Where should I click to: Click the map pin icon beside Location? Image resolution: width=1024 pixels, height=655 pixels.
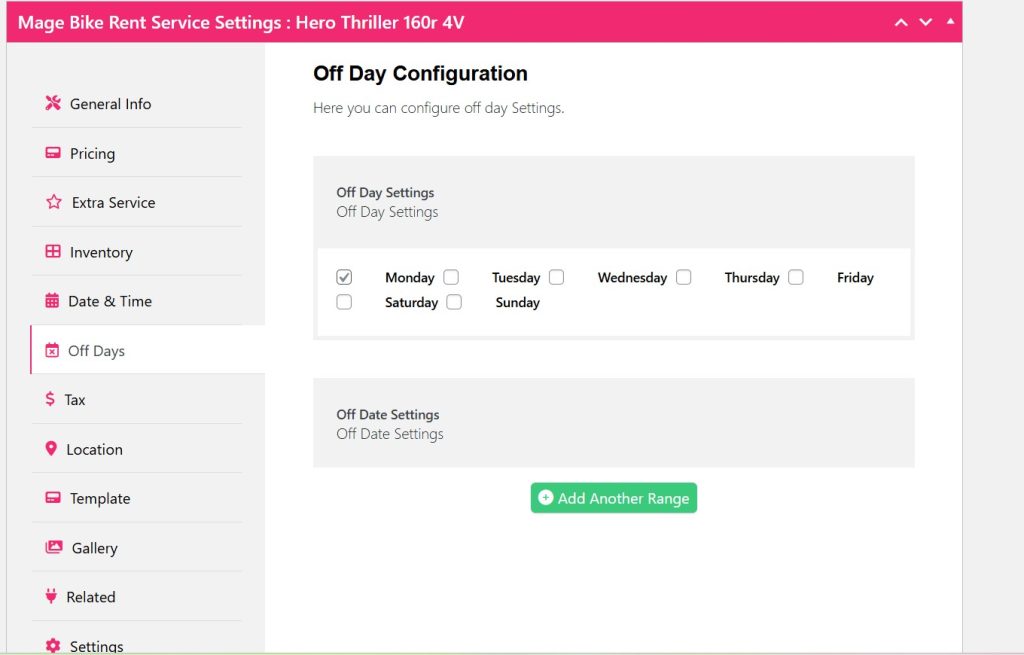(51, 449)
